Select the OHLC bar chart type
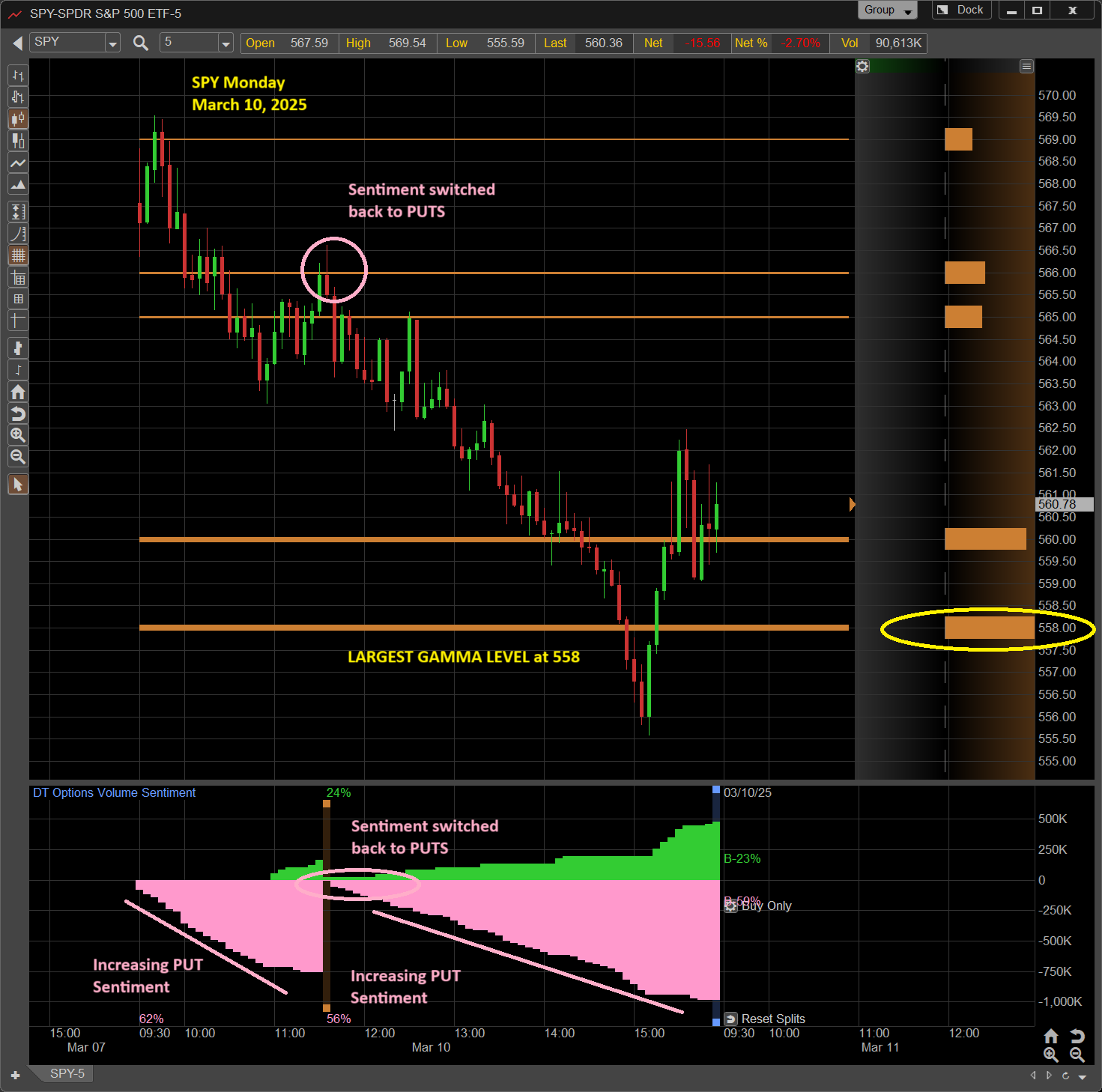The height and width of the screenshot is (1092, 1102). tap(18, 75)
